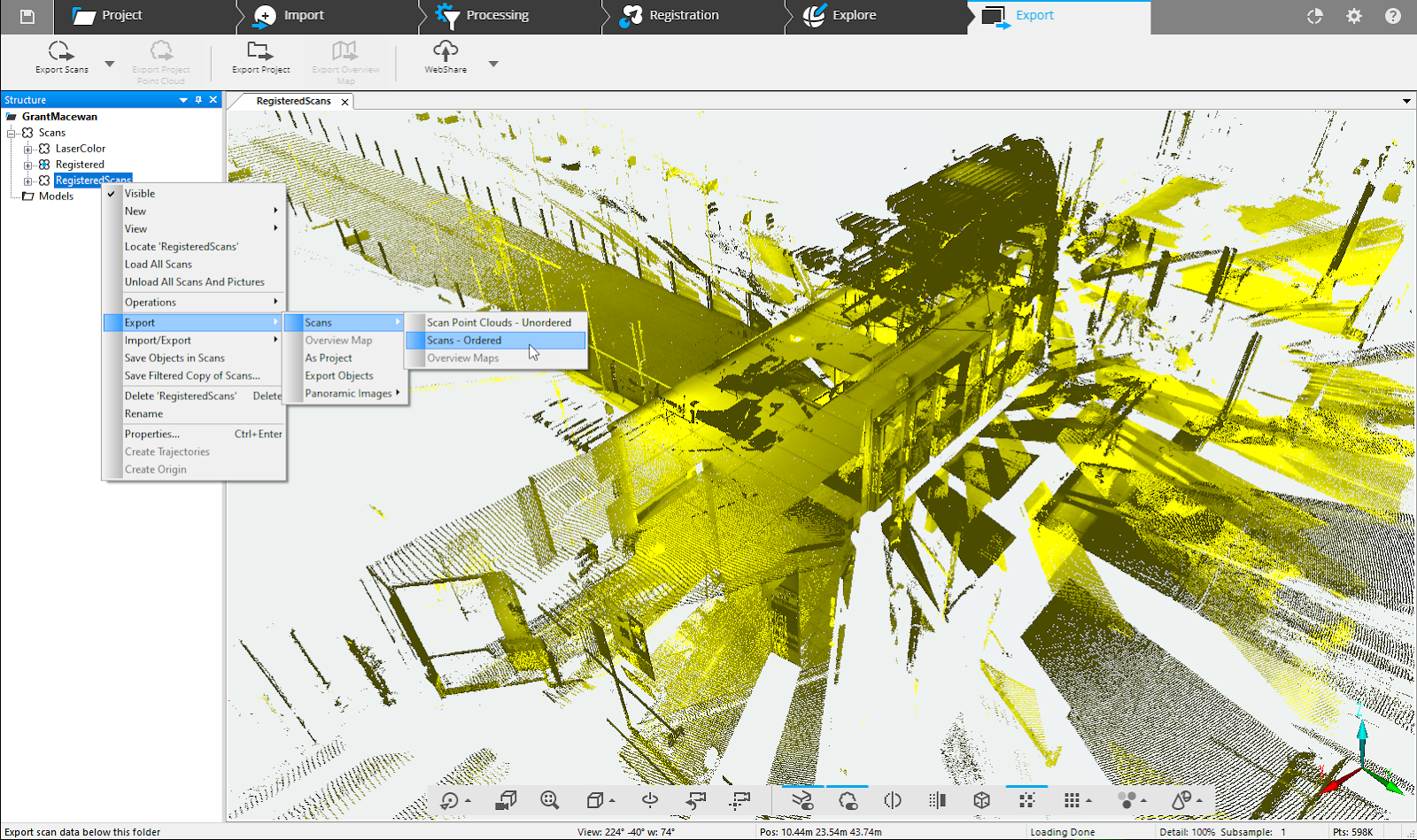Open Properties from context menu
The height and width of the screenshot is (840, 1417).
pyautogui.click(x=194, y=434)
